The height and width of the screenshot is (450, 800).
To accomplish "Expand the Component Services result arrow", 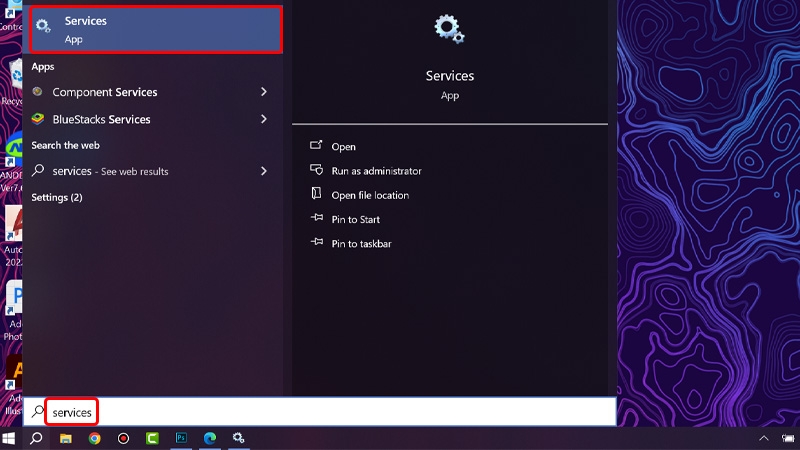I will (264, 92).
